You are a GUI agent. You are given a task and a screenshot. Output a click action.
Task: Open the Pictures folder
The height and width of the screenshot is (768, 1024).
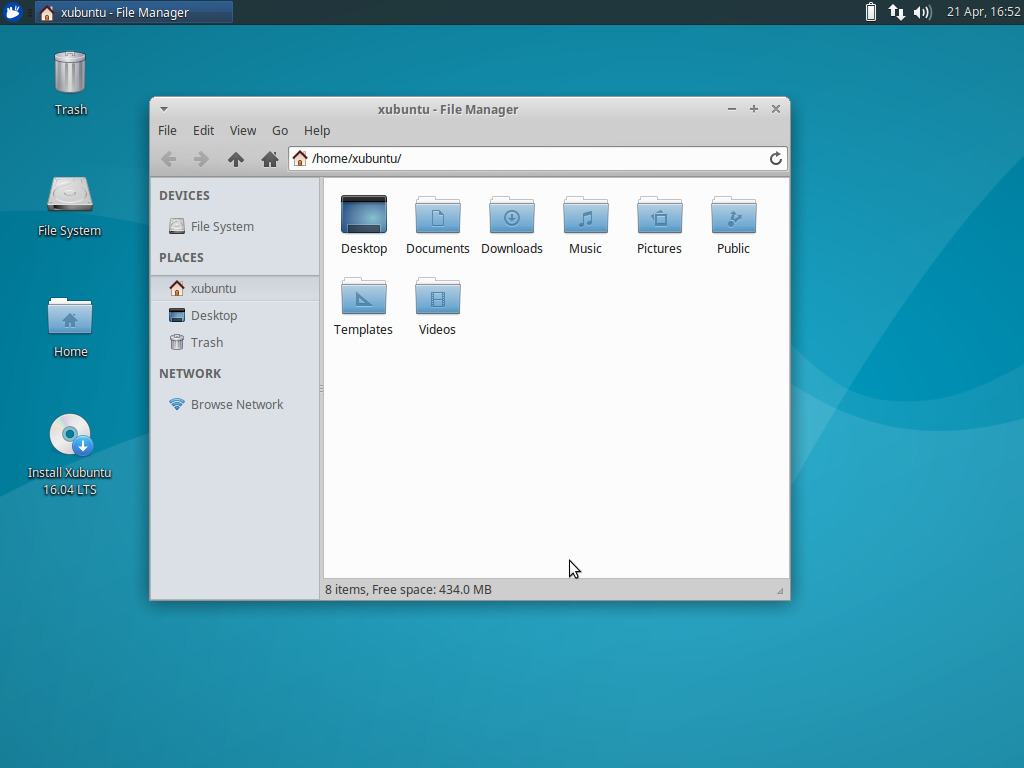[659, 215]
